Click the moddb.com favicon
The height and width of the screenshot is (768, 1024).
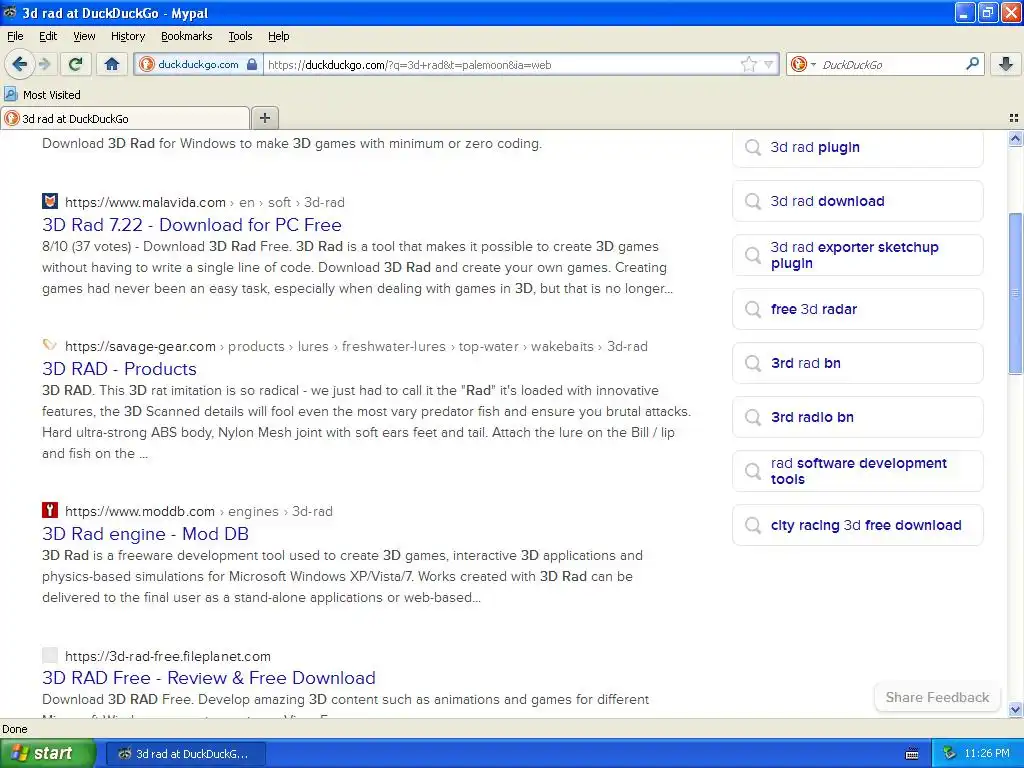[50, 510]
